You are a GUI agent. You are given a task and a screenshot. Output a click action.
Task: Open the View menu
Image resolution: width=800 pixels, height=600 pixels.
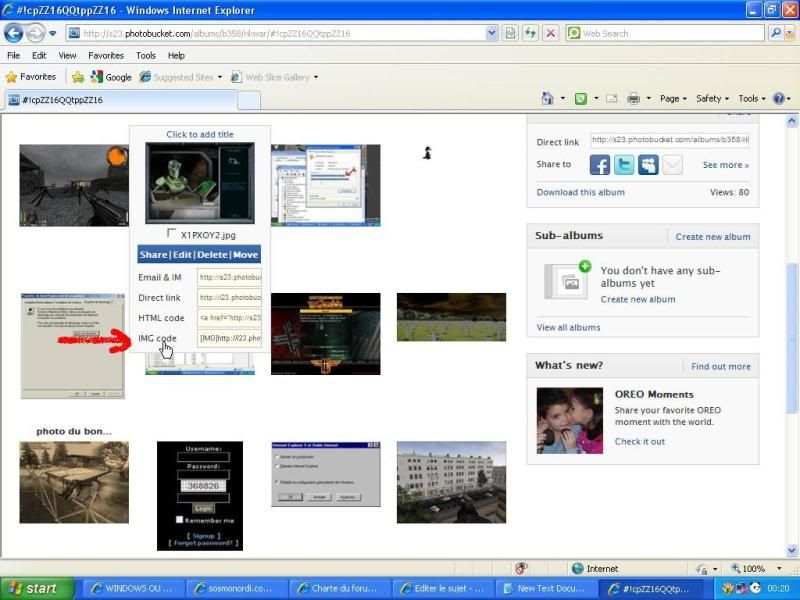(67, 56)
